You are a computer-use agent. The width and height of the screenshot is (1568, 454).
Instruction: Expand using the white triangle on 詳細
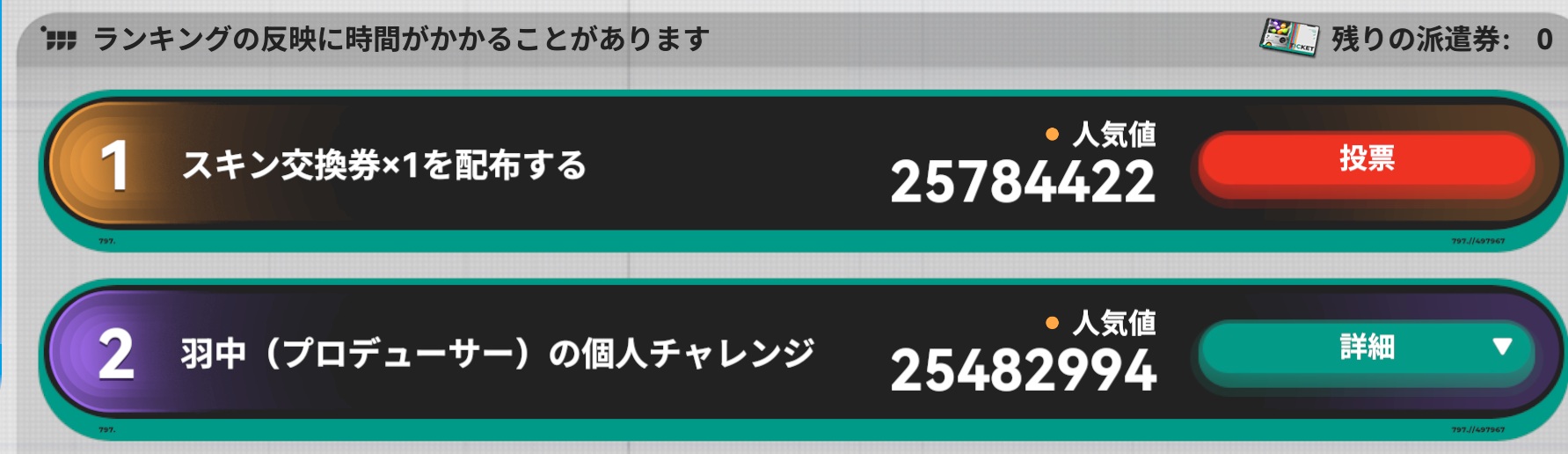click(x=1502, y=347)
